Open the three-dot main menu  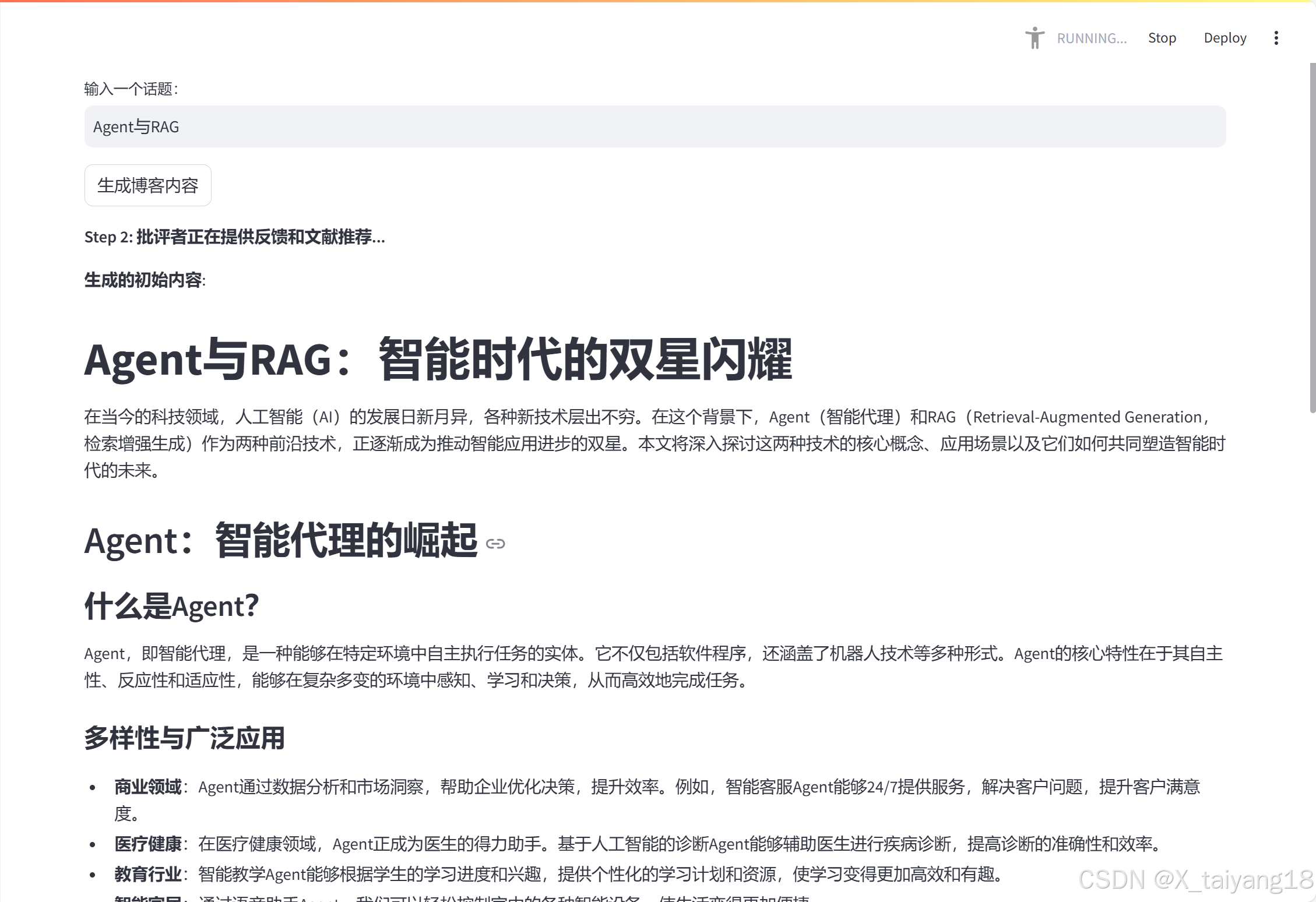pyautogui.click(x=1276, y=38)
